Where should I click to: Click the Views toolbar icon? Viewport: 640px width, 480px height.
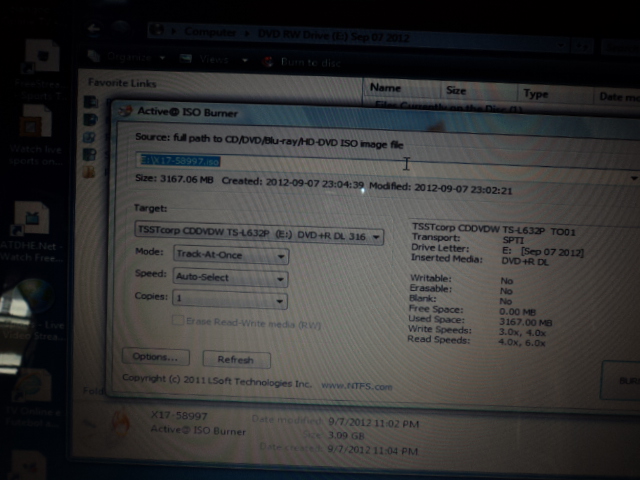coord(186,59)
